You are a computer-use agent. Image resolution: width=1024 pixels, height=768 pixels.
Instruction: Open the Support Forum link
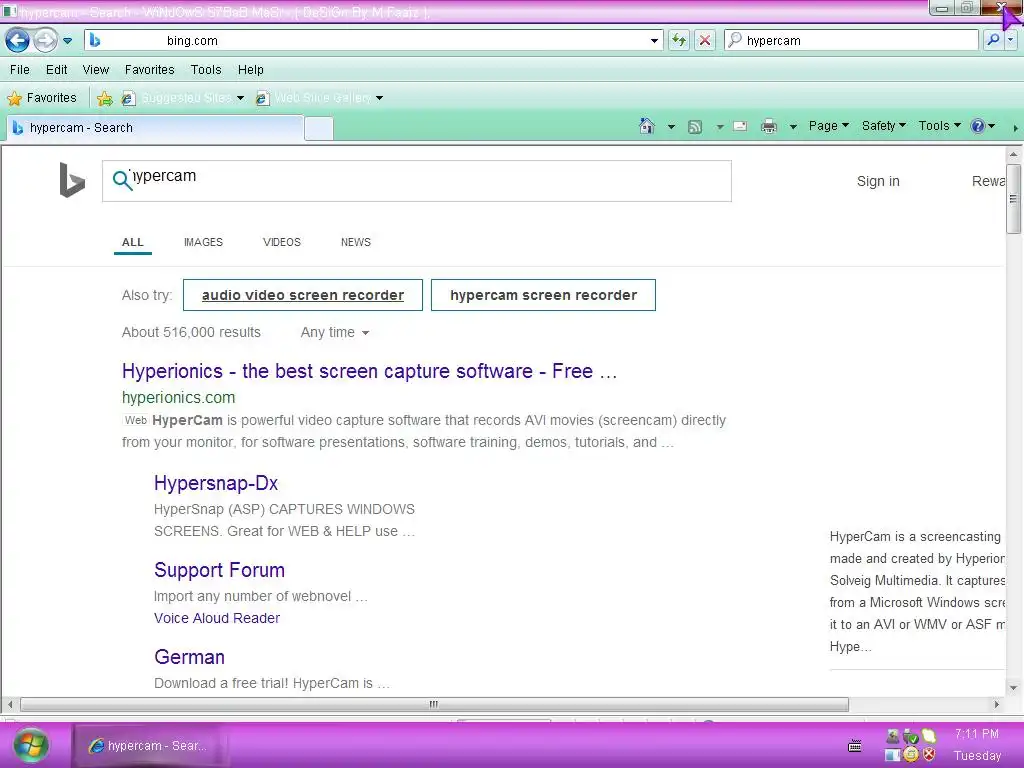point(219,570)
